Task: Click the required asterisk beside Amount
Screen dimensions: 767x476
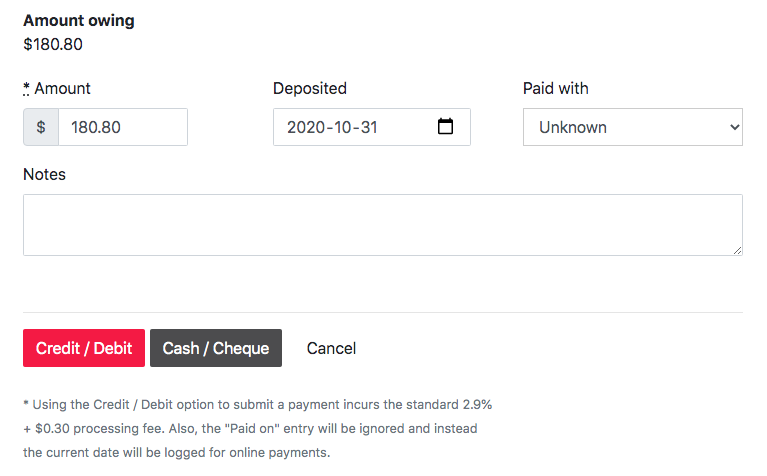Action: (26, 89)
